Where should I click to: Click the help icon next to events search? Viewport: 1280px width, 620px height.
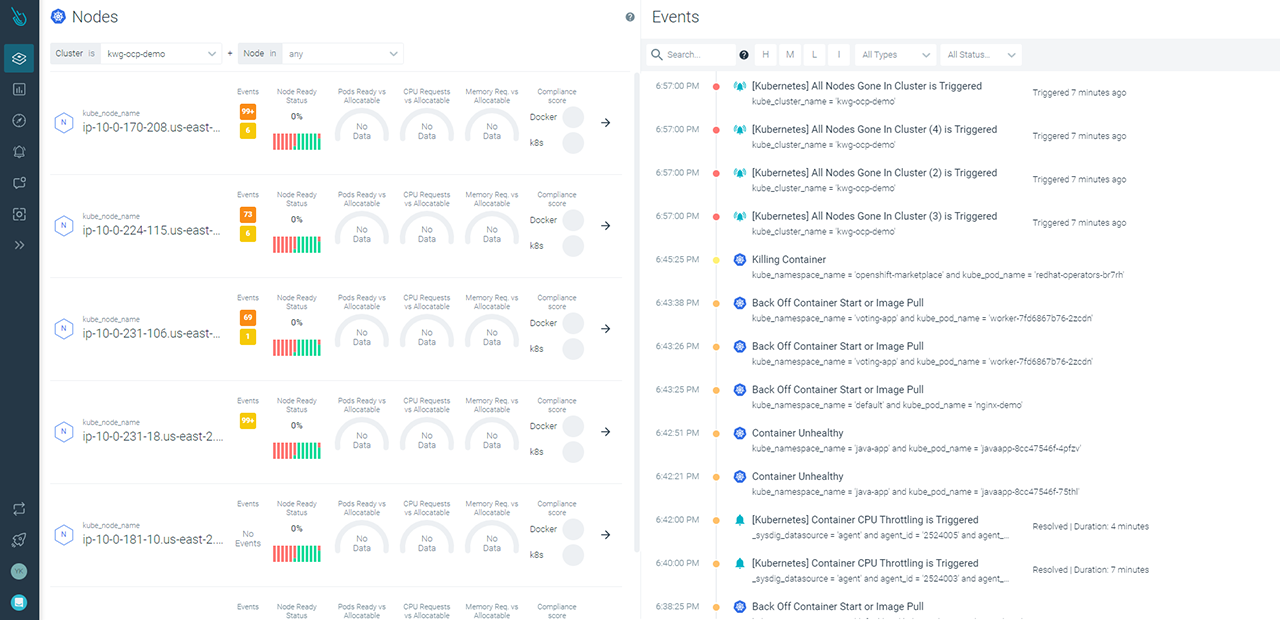[x=743, y=55]
